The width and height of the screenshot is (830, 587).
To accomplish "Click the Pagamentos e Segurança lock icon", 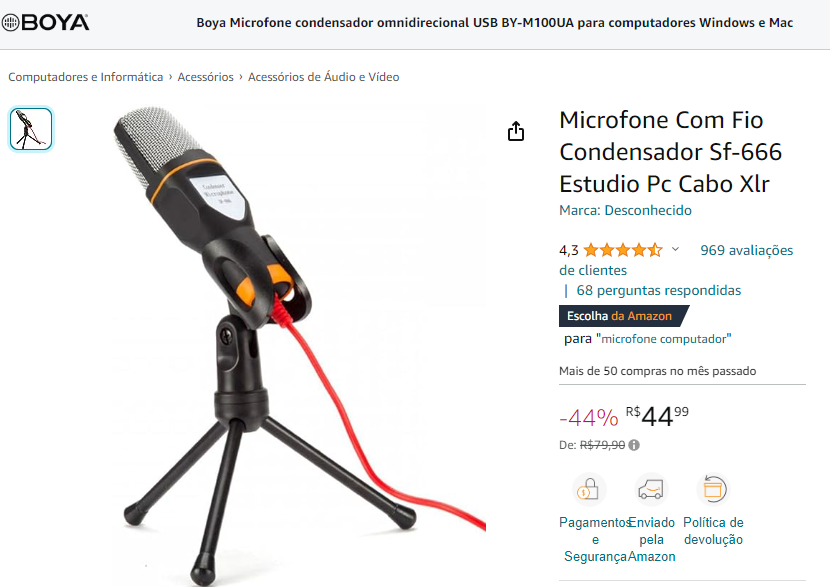I will (588, 489).
